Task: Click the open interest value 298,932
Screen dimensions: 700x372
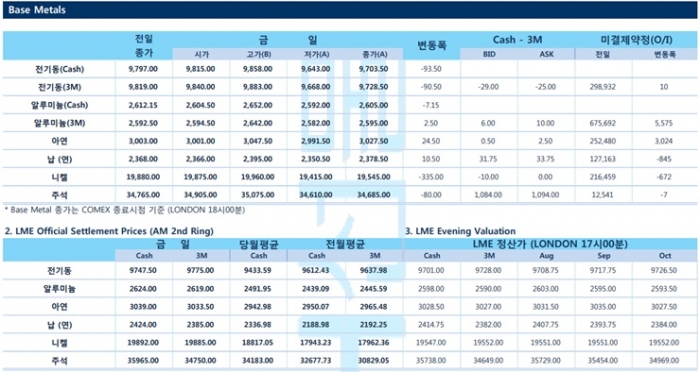Action: [603, 87]
